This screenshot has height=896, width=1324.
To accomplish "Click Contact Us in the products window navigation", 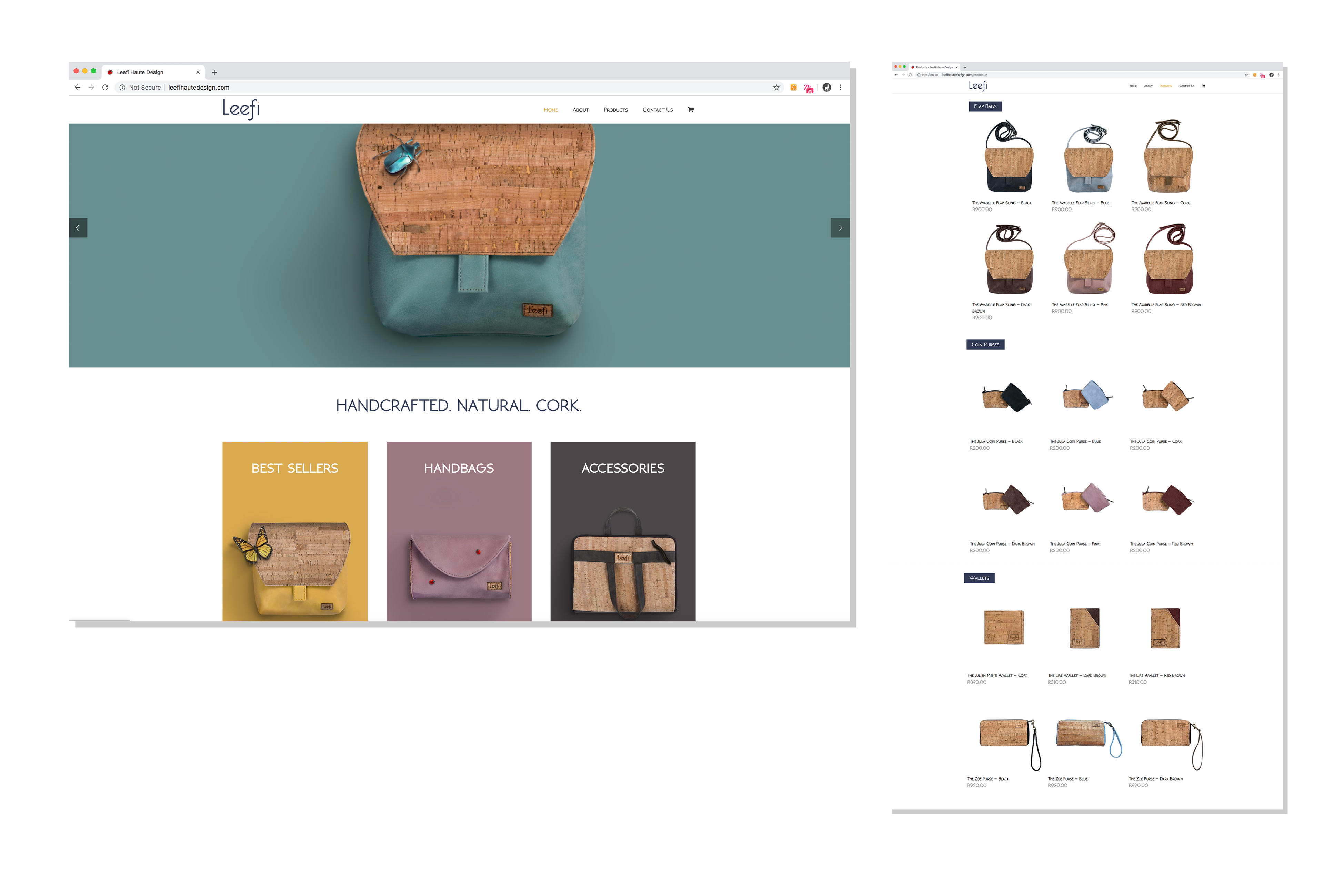I will coord(1187,86).
